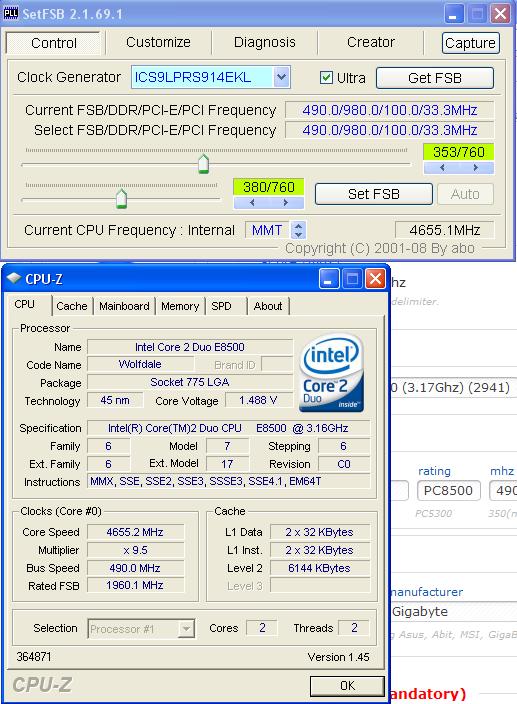
Task: Click OK in CPU-Z window
Action: click(x=347, y=686)
